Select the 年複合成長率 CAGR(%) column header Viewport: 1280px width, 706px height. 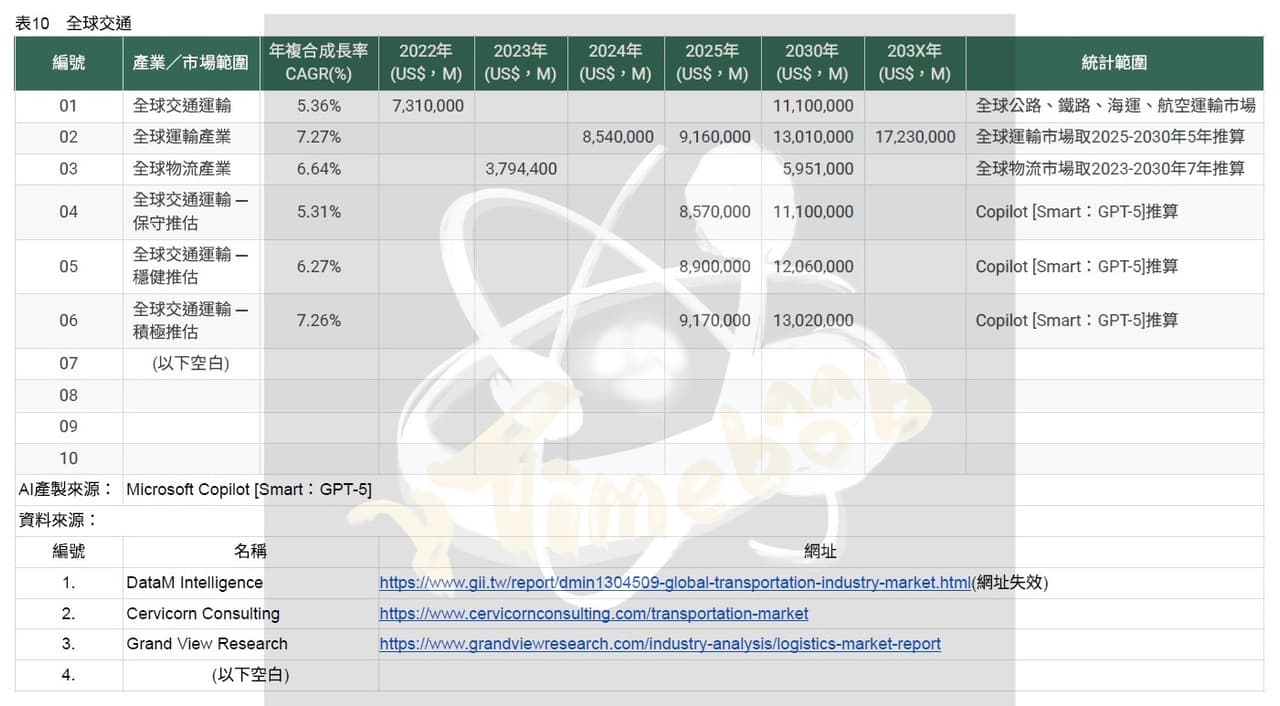319,62
